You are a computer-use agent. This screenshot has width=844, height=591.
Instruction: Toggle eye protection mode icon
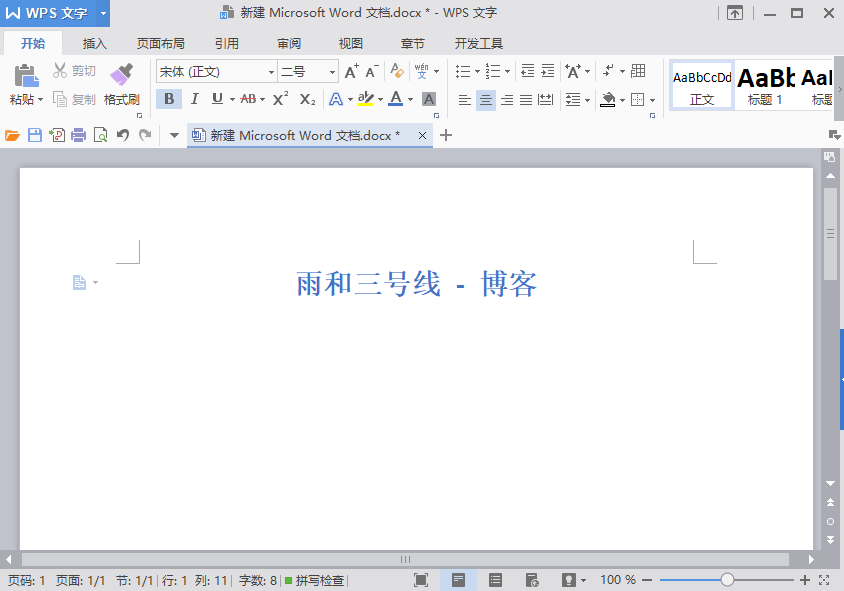[x=568, y=580]
